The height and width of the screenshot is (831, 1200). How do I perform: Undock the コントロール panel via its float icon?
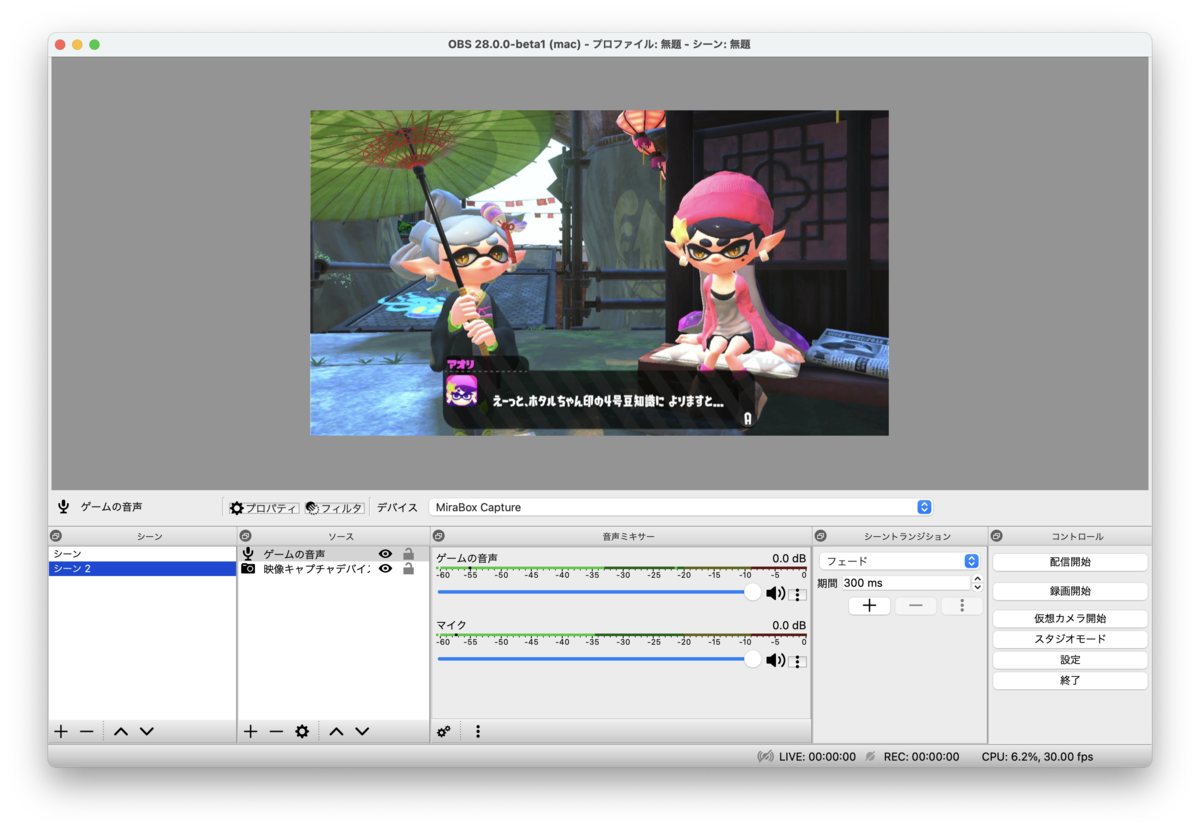[x=997, y=537]
